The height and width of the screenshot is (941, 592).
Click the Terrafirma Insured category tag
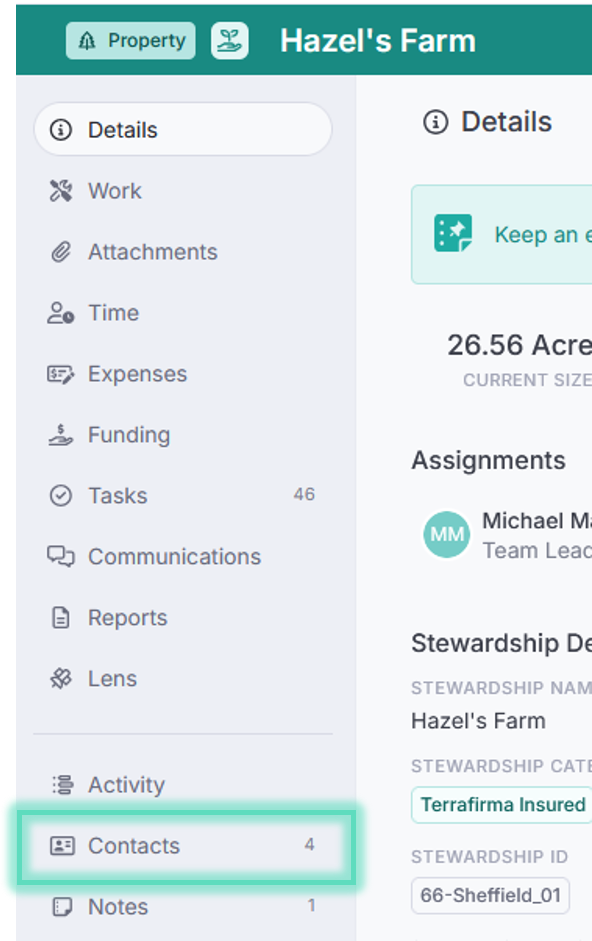[x=503, y=804]
